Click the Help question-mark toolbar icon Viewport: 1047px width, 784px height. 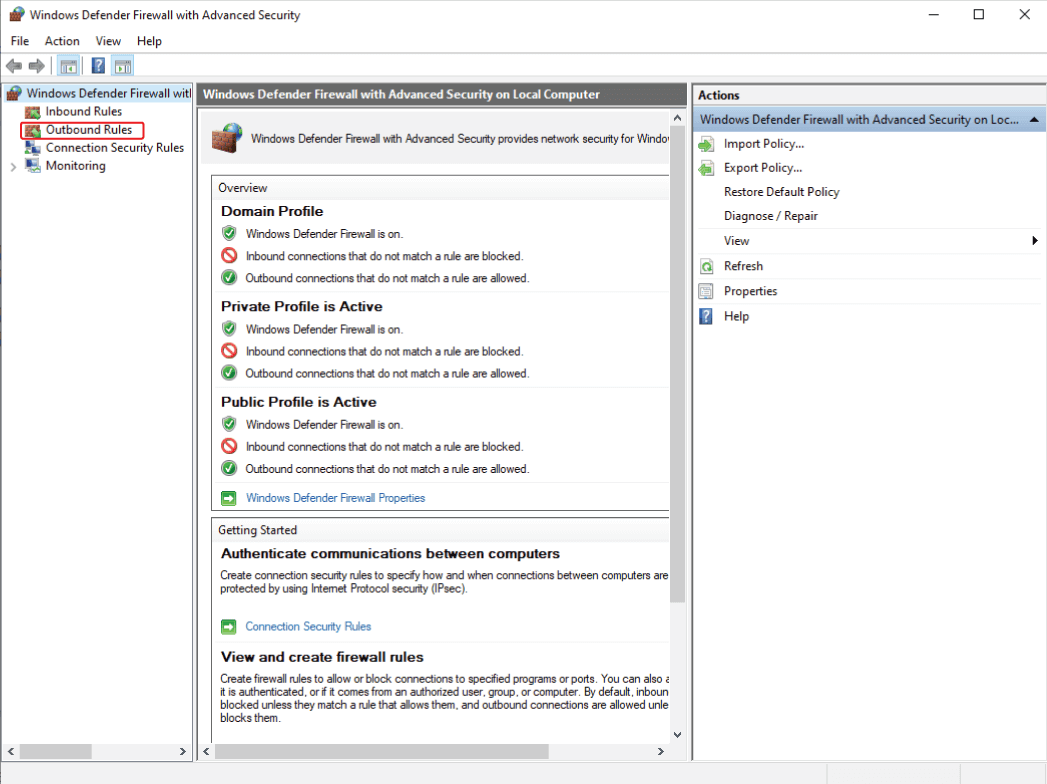point(96,65)
